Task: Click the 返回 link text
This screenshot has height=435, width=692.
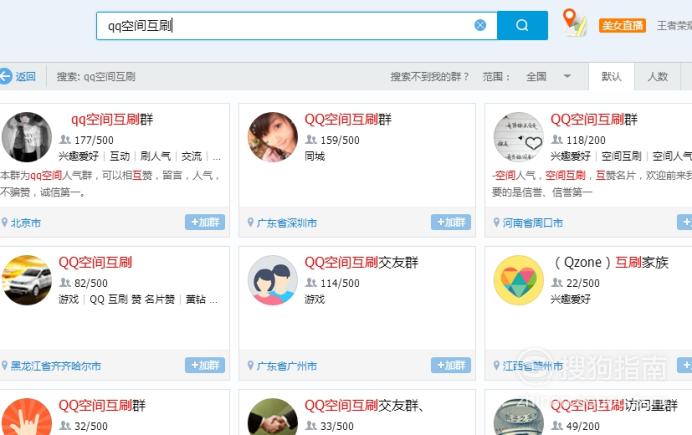Action: pyautogui.click(x=26, y=77)
